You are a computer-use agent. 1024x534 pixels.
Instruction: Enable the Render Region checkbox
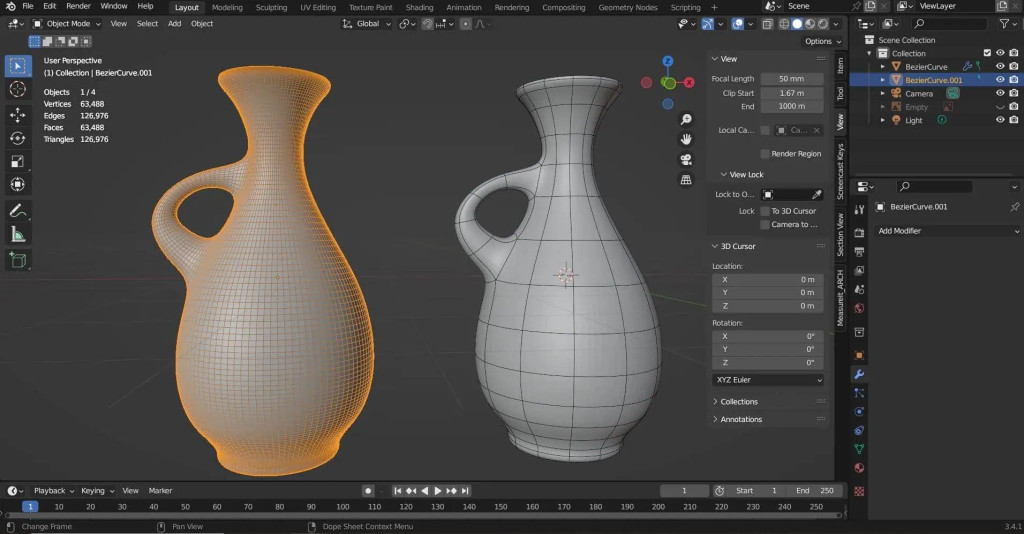[x=765, y=154]
